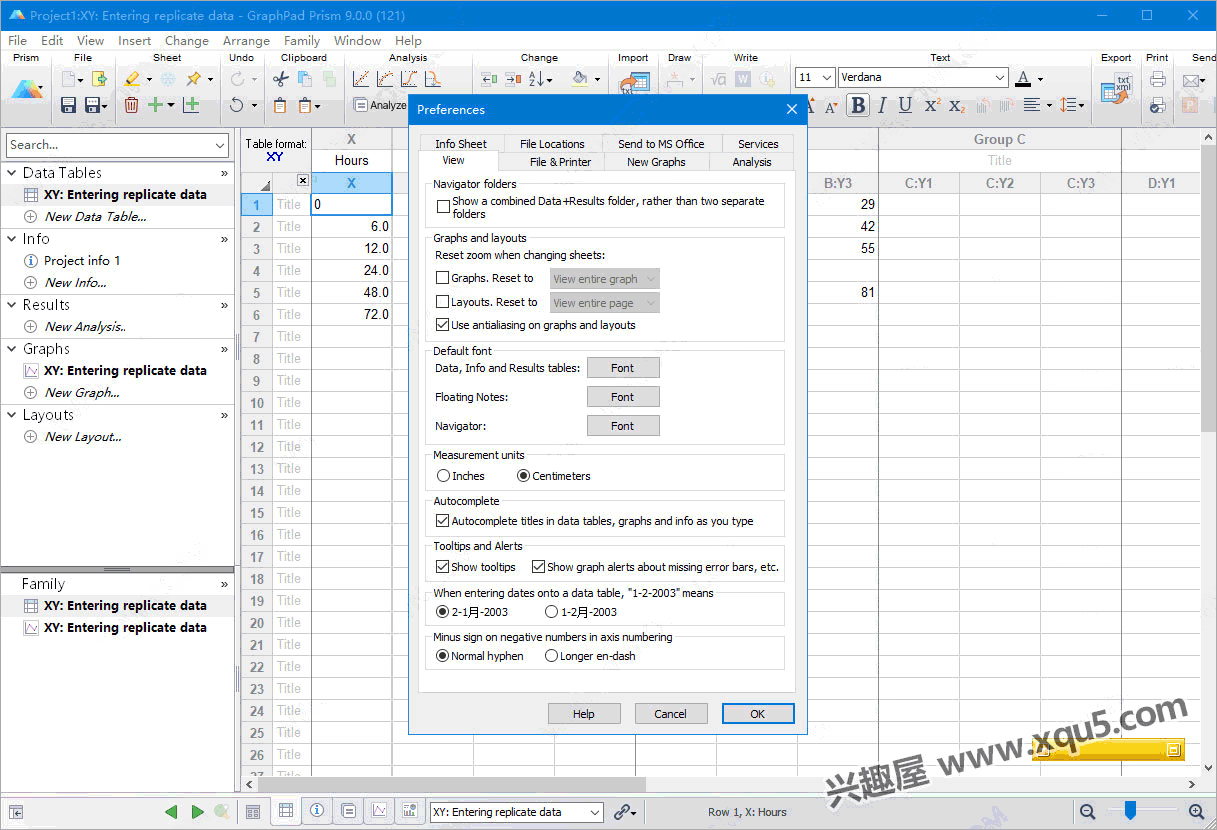Switch to the New Graphs tab
1217x830 pixels.
click(656, 162)
